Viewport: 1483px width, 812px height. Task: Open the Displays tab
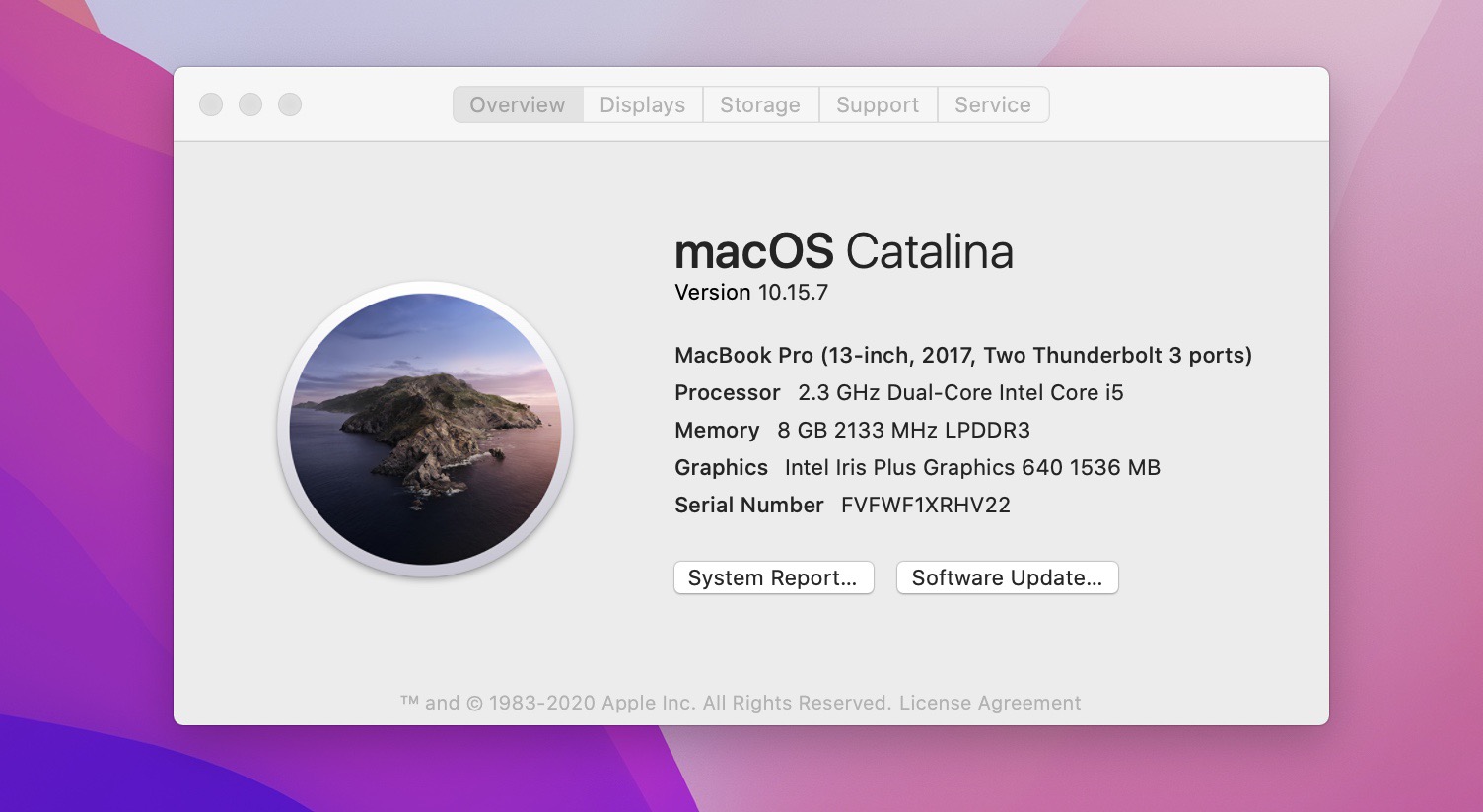coord(643,104)
